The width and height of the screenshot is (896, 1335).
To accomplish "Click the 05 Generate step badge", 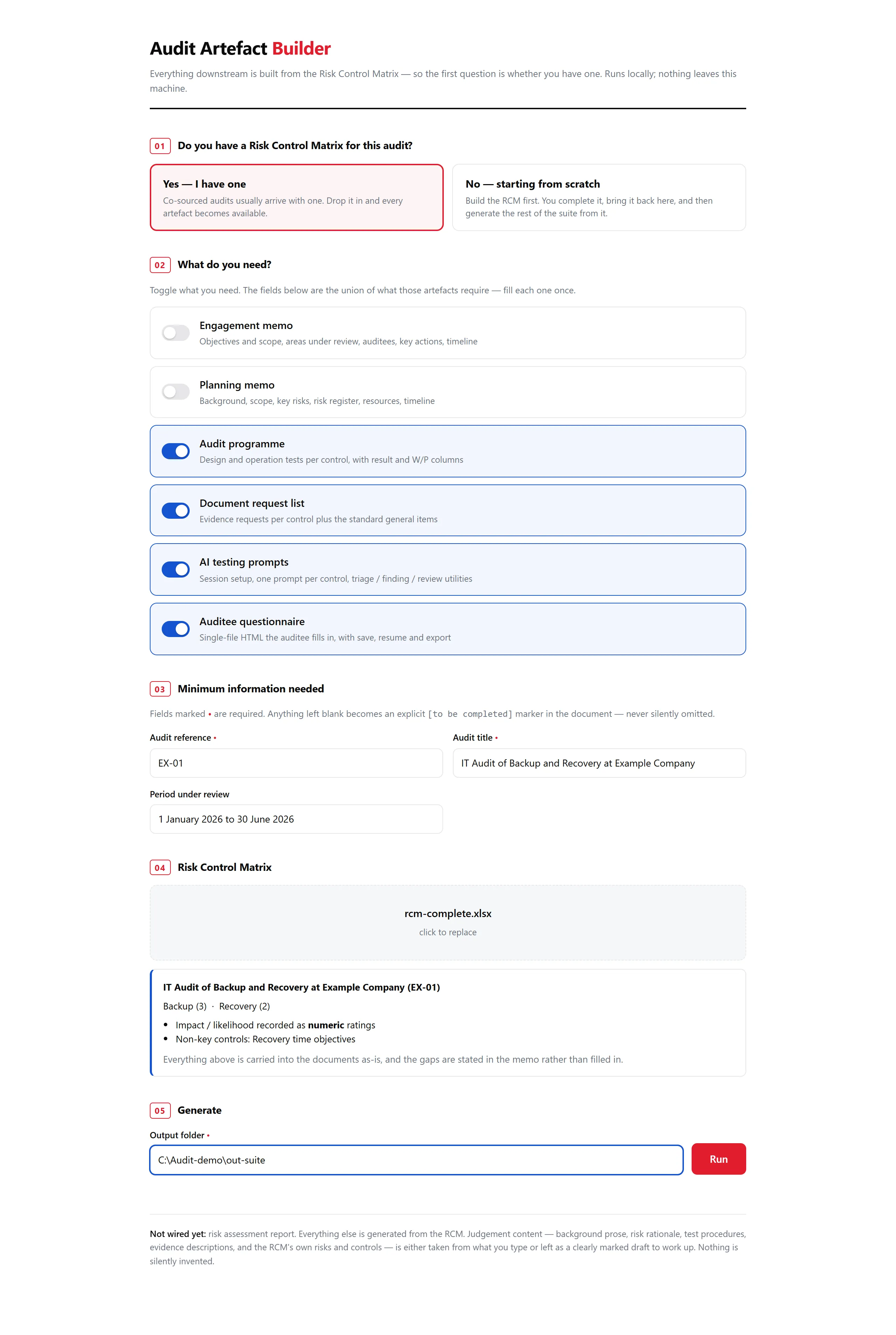I will coord(160,1110).
